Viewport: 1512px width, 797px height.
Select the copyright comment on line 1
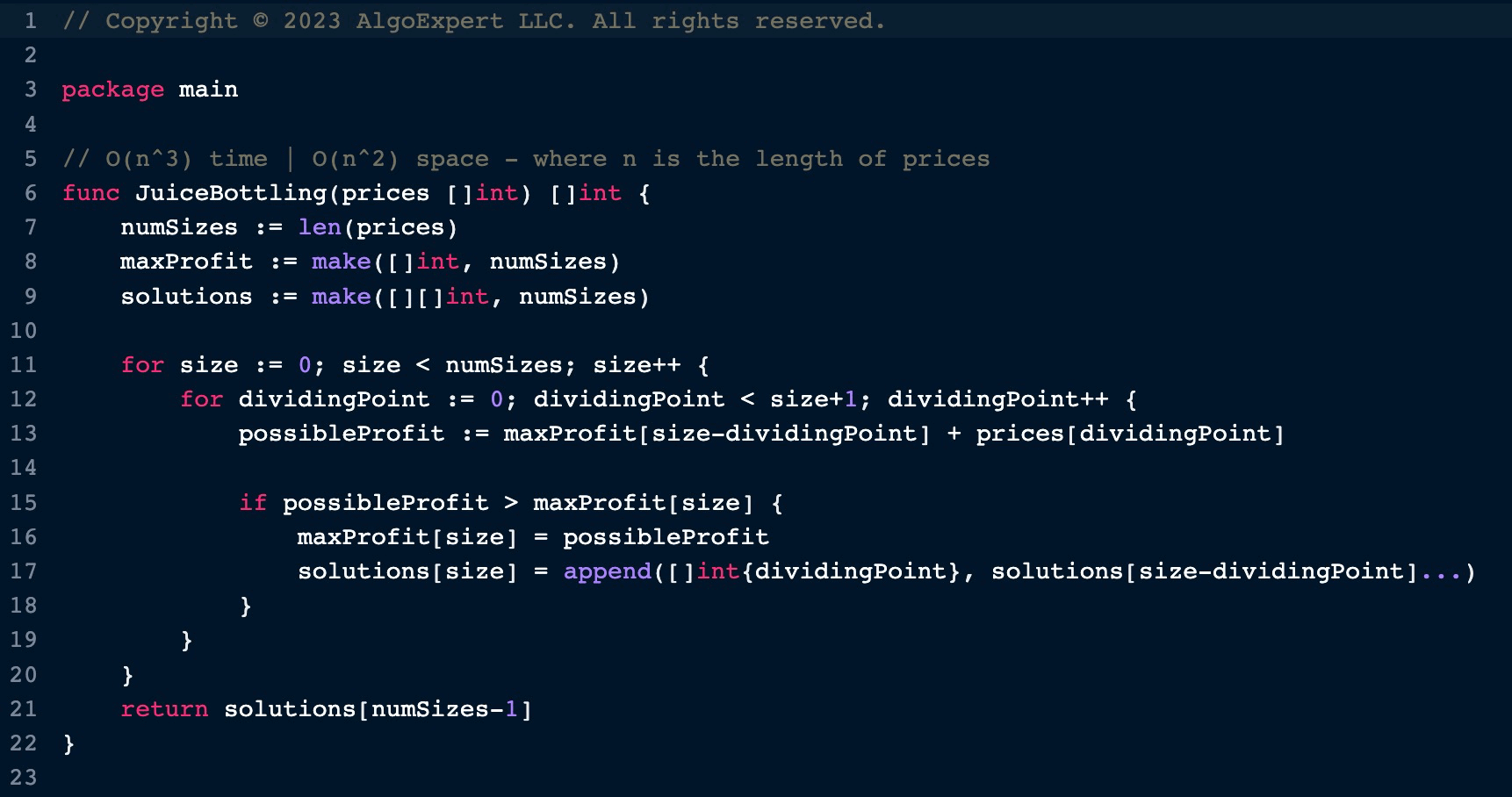(x=474, y=21)
